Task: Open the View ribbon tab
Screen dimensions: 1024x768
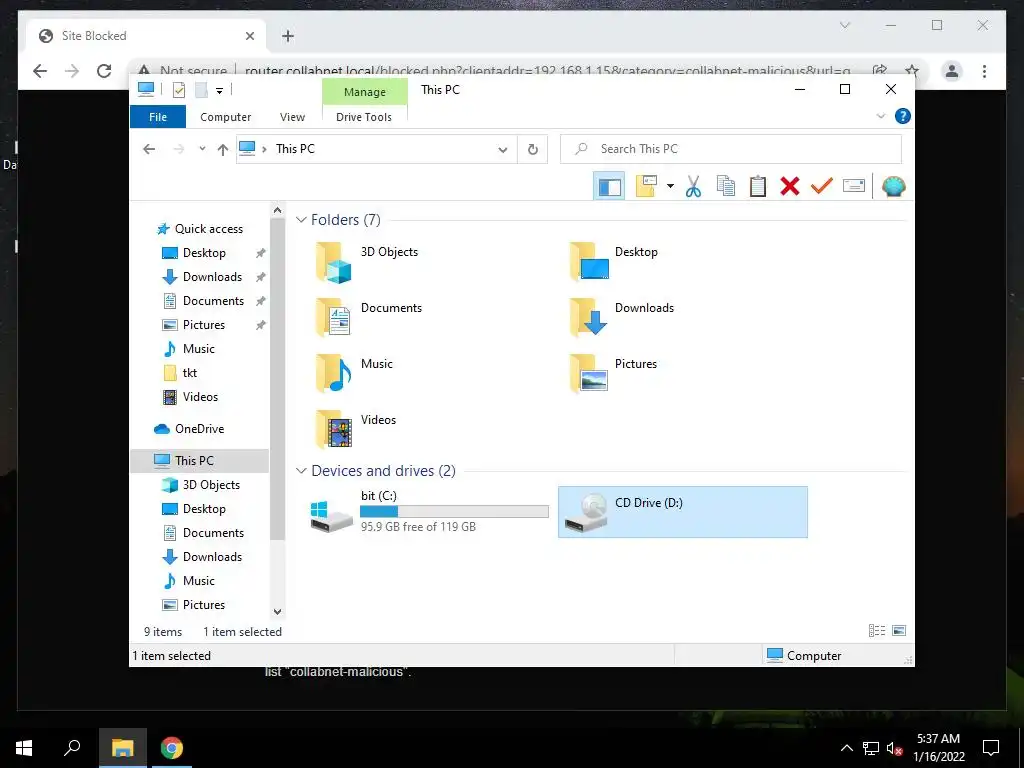Action: (292, 117)
